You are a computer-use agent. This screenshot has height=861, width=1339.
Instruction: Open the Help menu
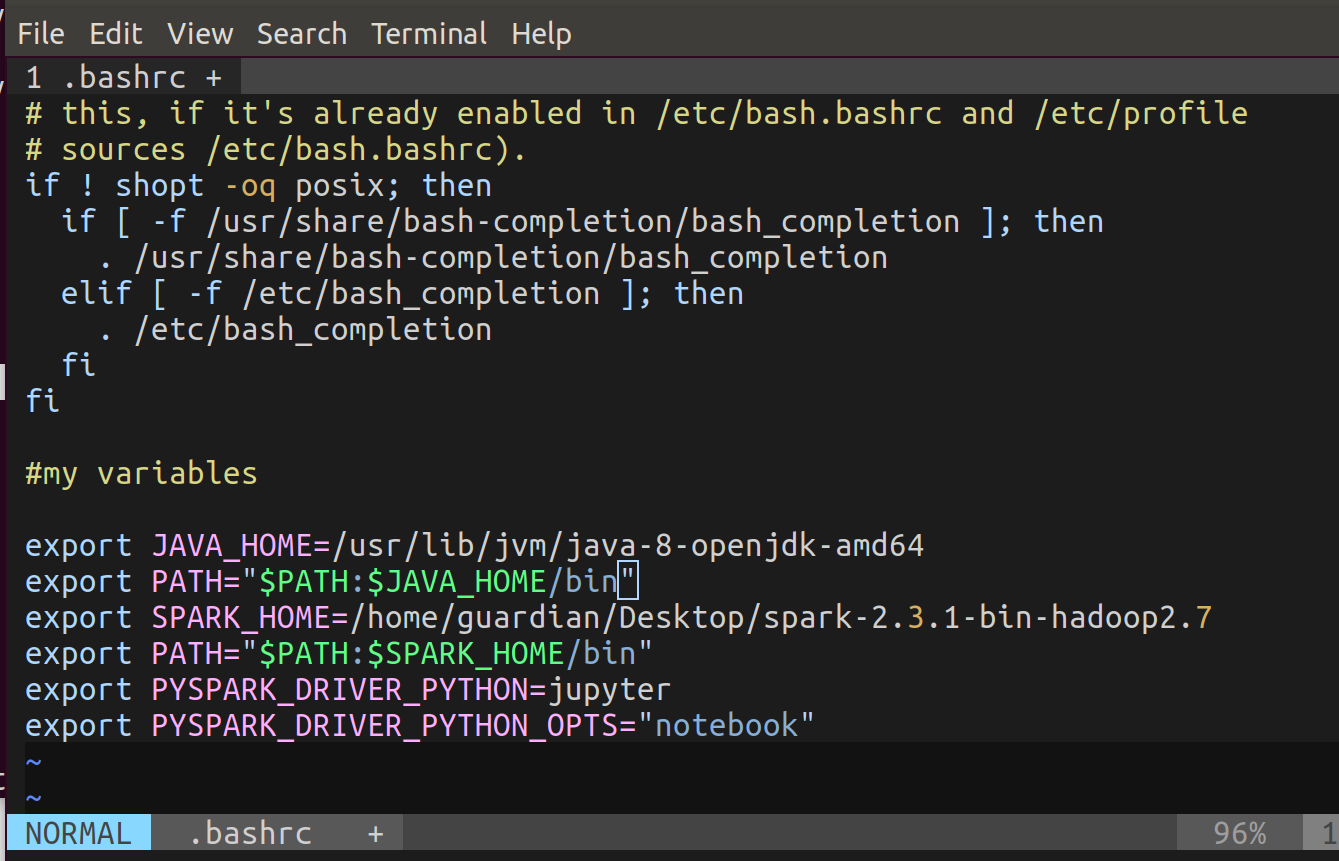click(x=541, y=34)
